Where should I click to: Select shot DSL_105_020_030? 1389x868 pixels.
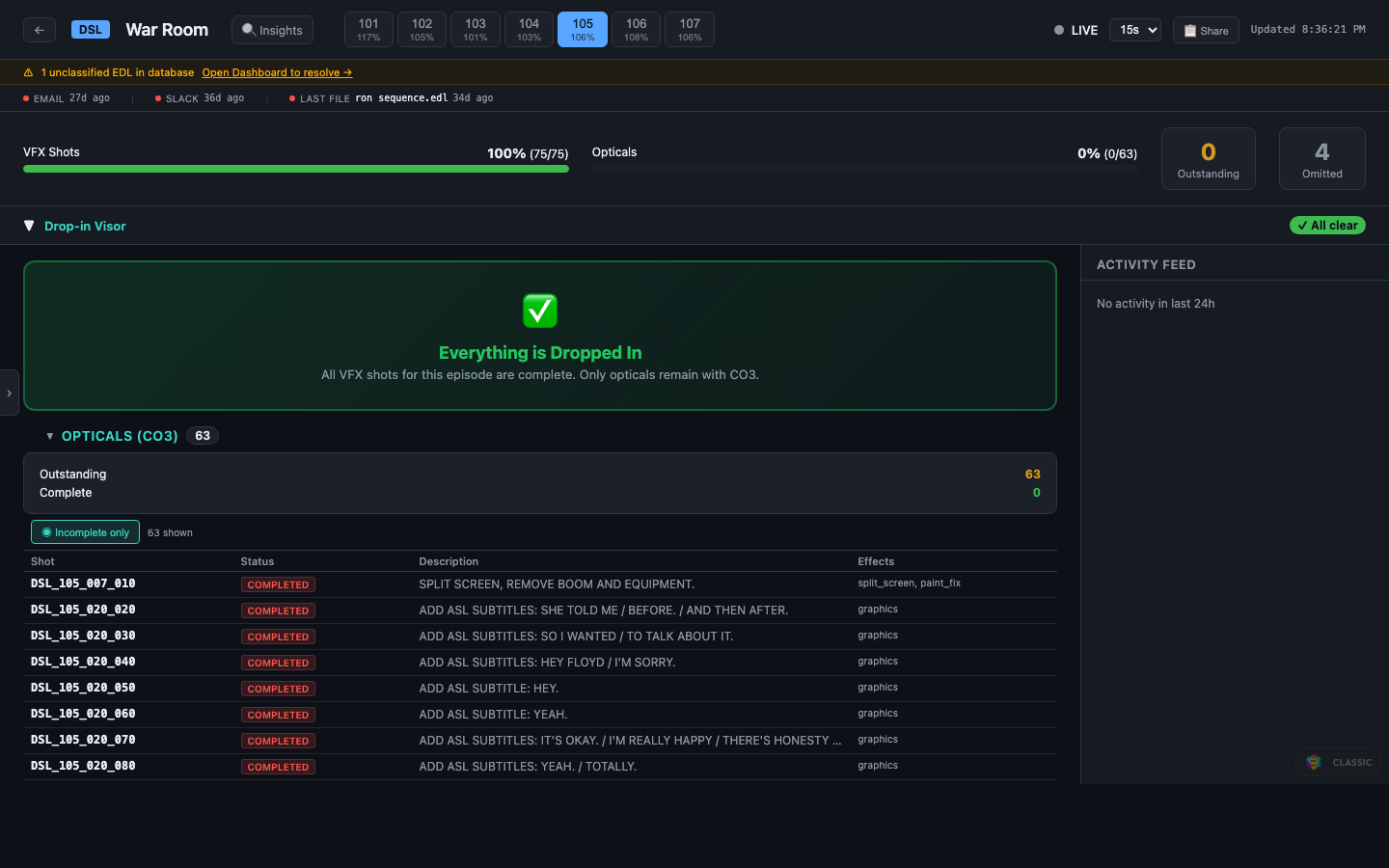tap(83, 636)
